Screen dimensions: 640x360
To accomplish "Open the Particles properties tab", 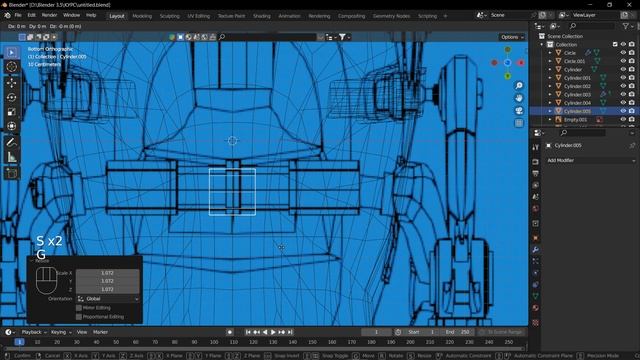I will pos(536,261).
